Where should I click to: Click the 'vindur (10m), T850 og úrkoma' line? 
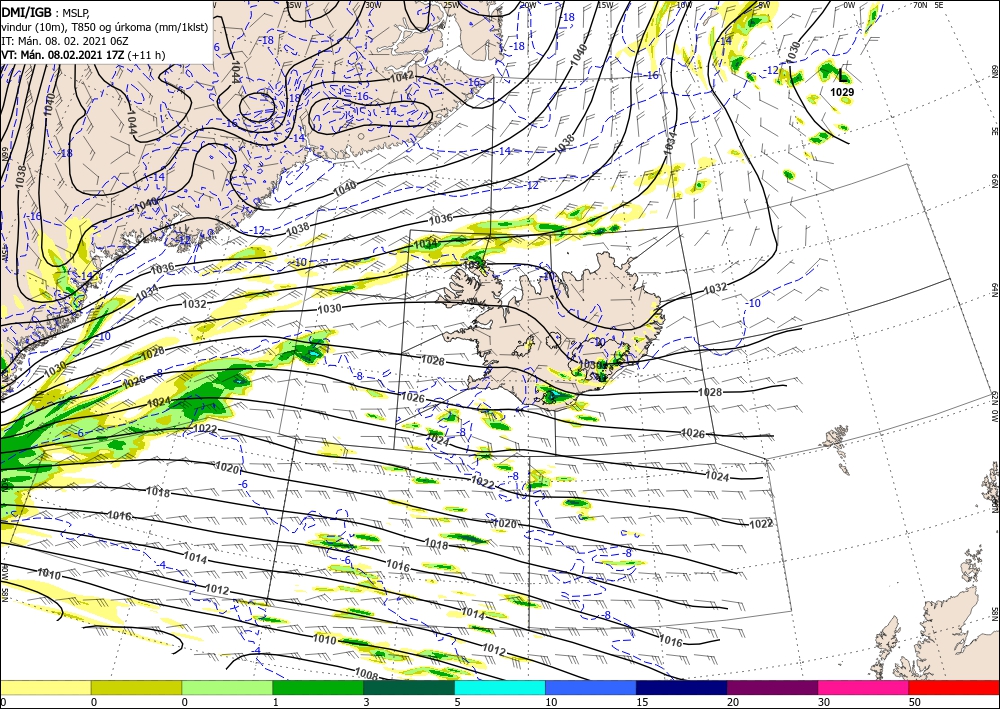pos(104,26)
